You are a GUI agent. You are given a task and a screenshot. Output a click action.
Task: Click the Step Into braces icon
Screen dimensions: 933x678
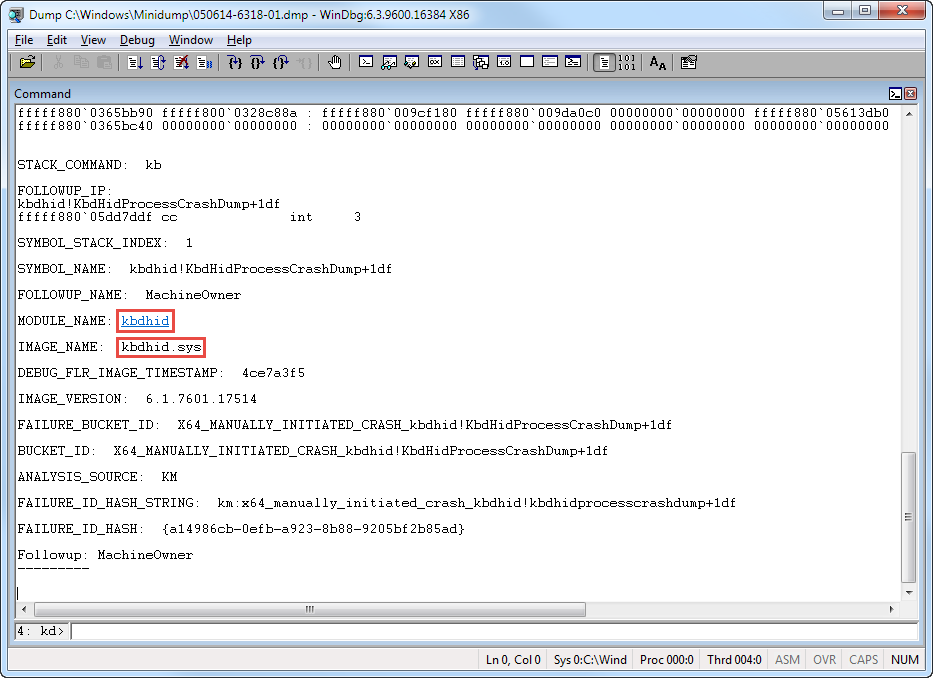235,62
